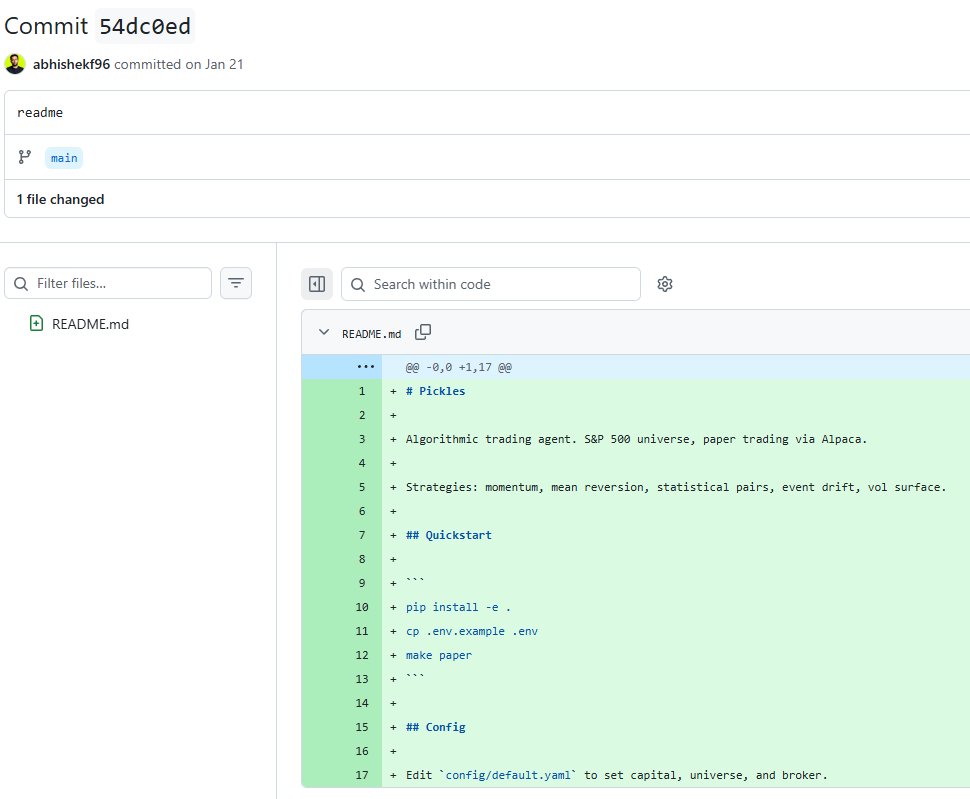The image size is (970, 799).
Task: Open the main branch label
Action: tap(64, 158)
